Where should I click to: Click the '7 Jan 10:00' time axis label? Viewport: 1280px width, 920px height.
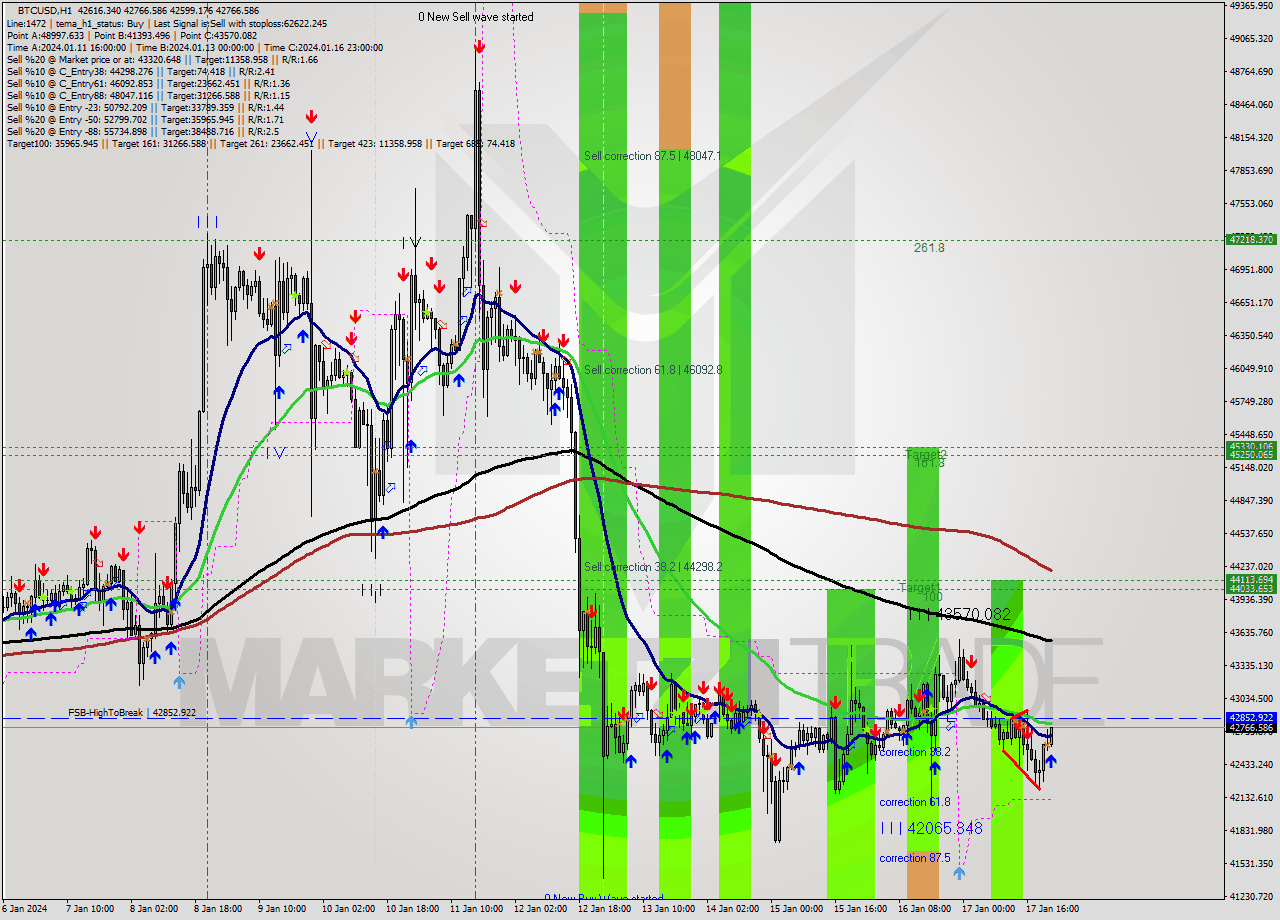(x=90, y=909)
